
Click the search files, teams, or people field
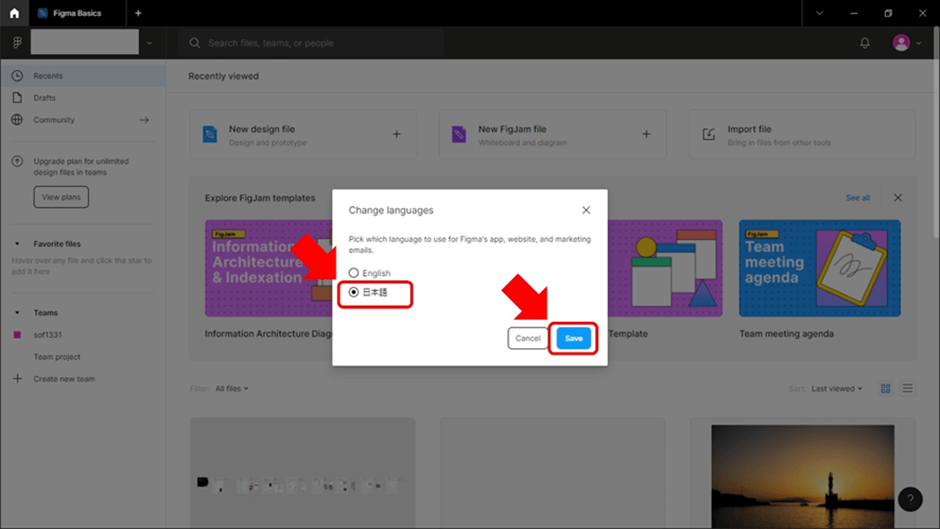pyautogui.click(x=312, y=43)
